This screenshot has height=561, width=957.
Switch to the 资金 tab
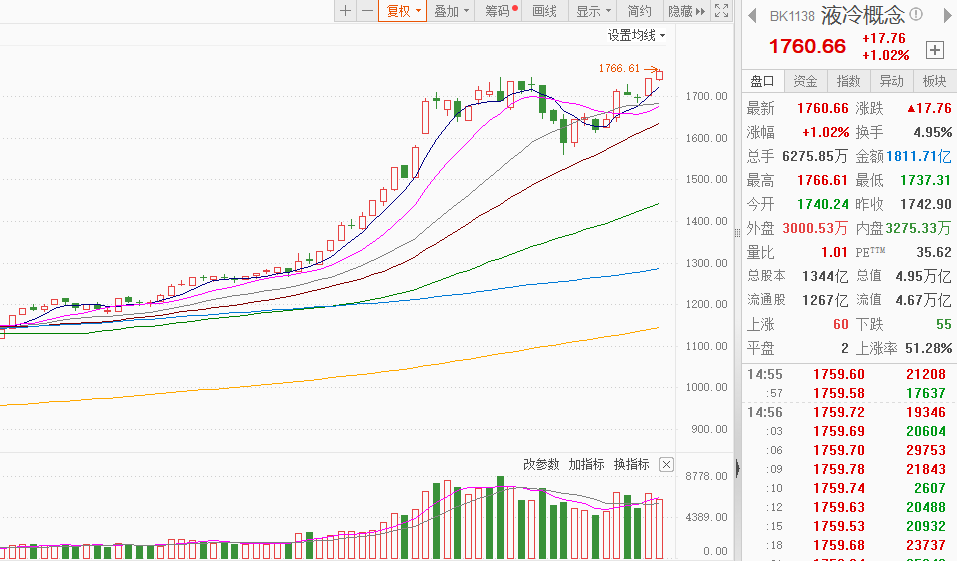[x=805, y=81]
